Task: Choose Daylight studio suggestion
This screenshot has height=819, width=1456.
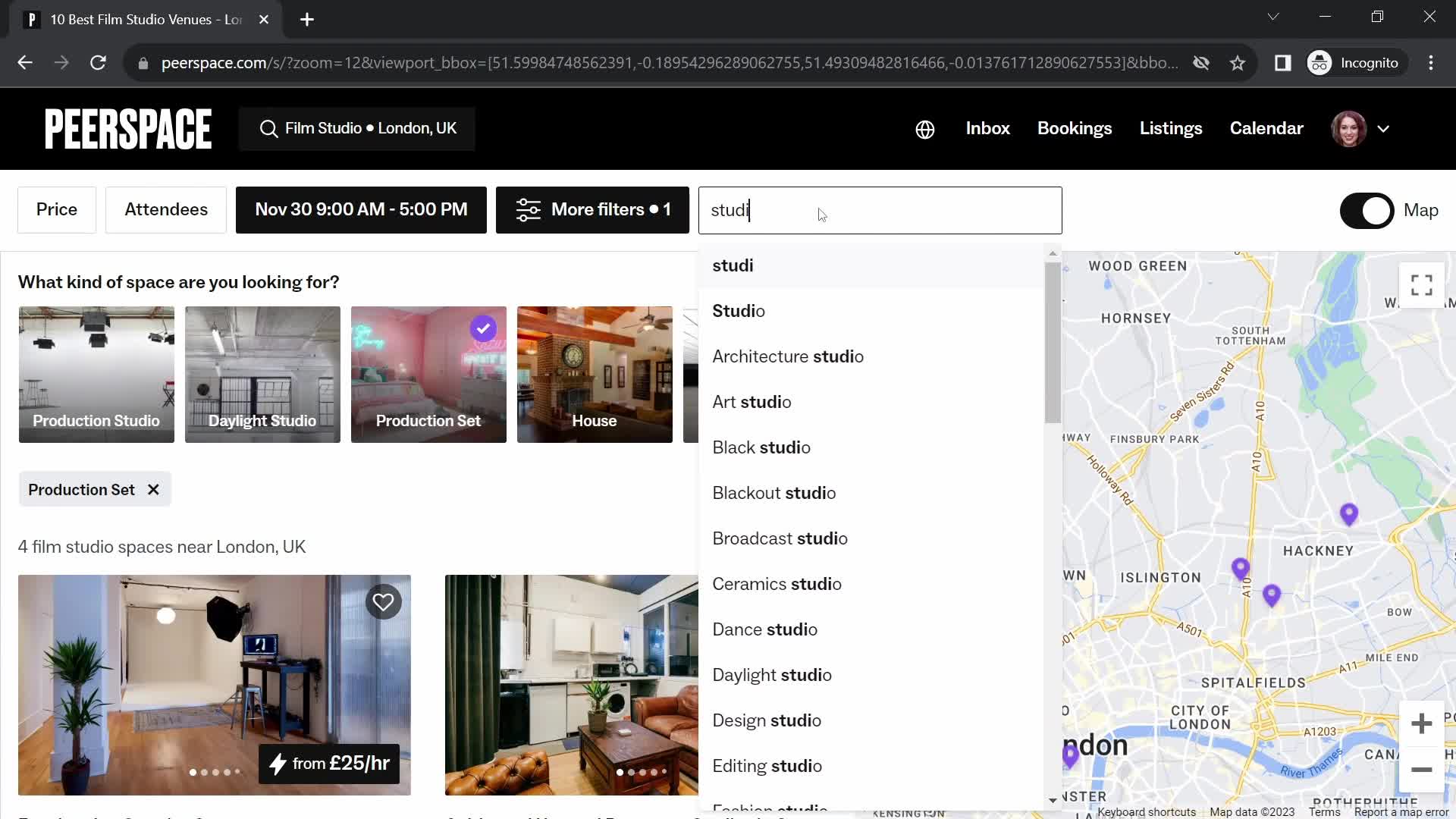Action: pos(871,675)
